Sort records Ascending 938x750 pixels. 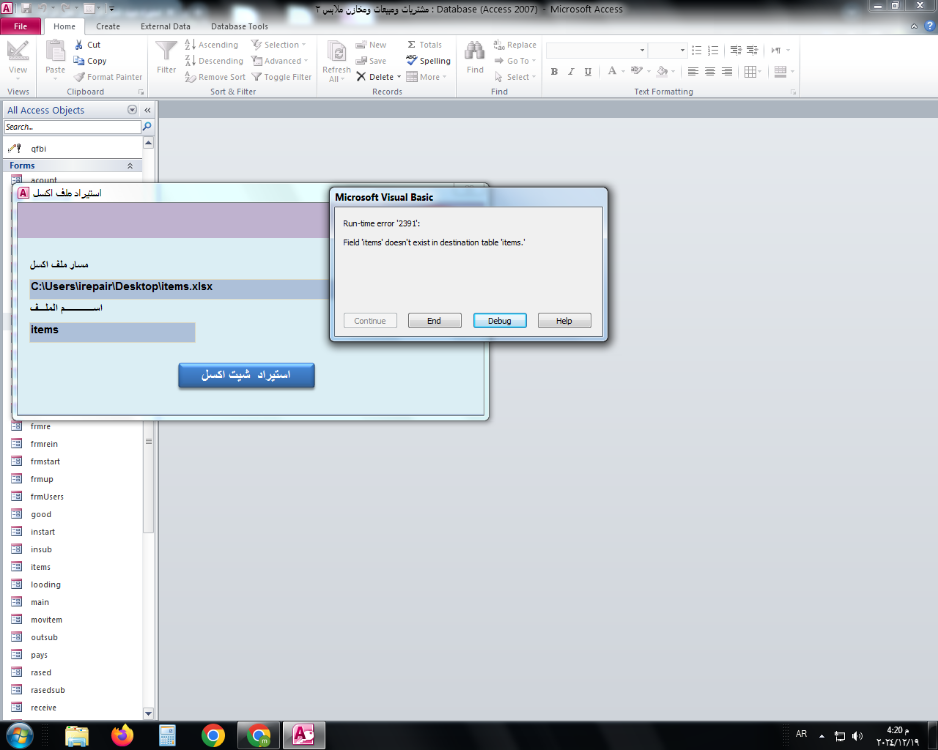211,45
